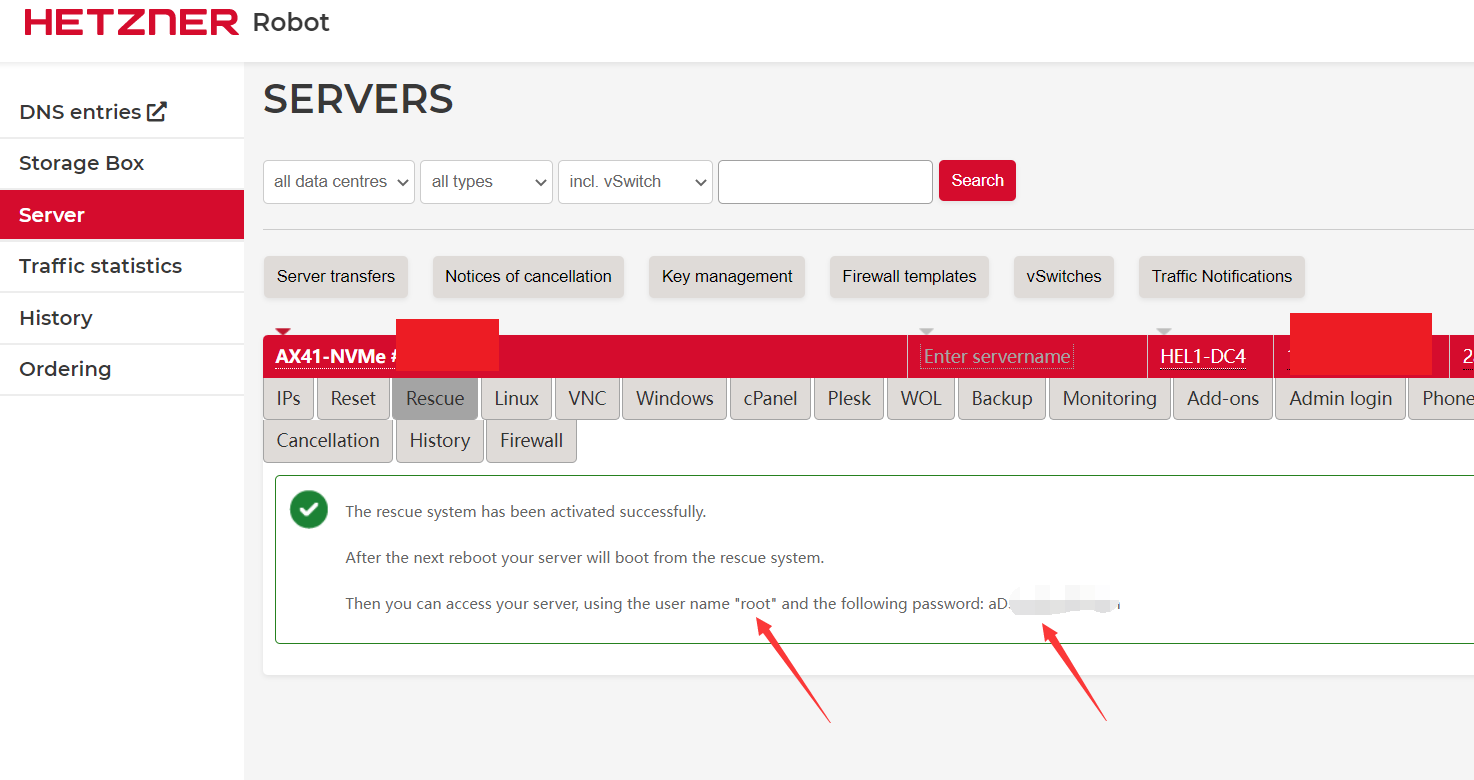Click the text 'The rescue system has been activated successfully.'
The width and height of the screenshot is (1474, 780).
526,511
